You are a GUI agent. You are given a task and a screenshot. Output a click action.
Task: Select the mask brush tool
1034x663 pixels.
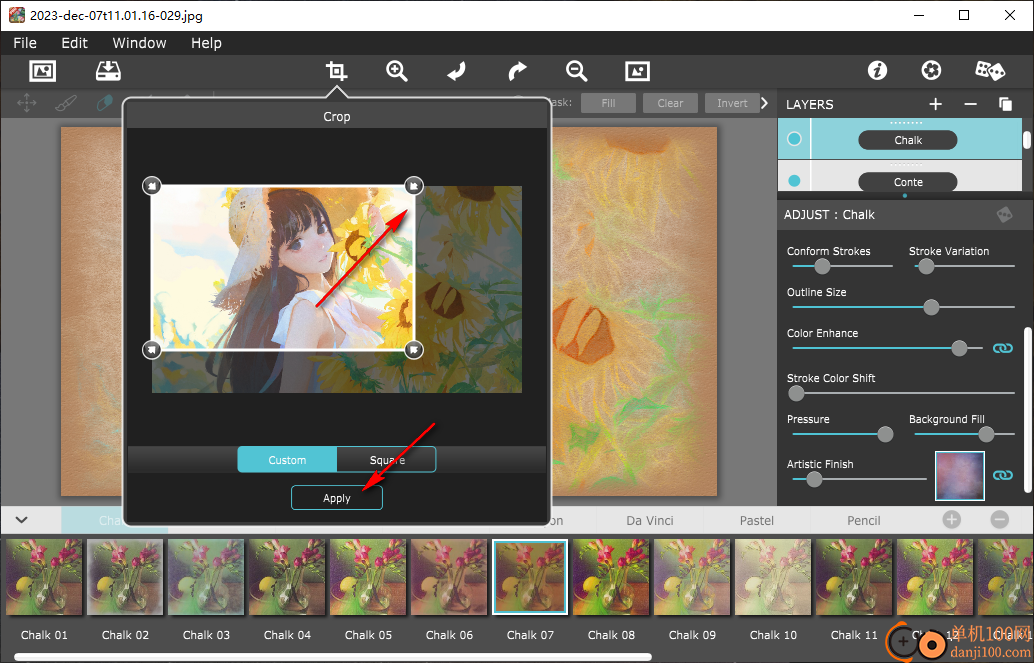(x=65, y=103)
